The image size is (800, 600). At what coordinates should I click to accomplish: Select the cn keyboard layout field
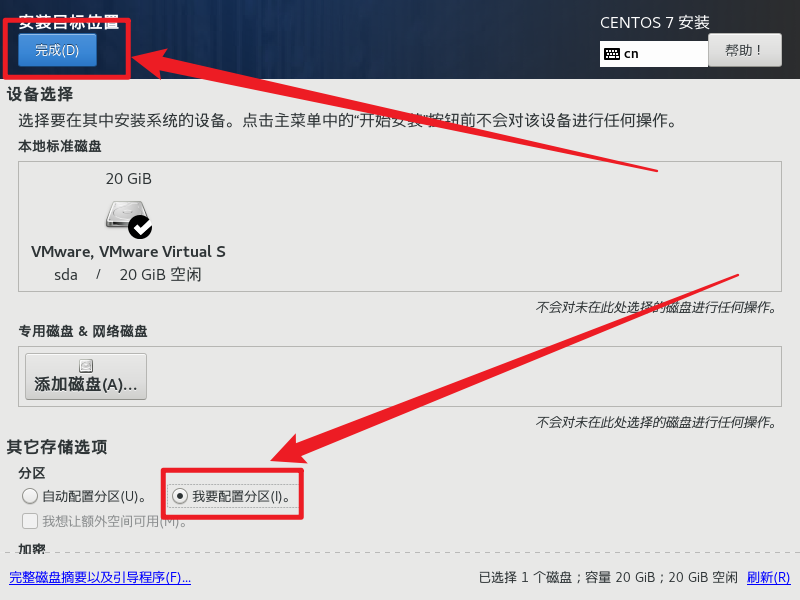[654, 54]
